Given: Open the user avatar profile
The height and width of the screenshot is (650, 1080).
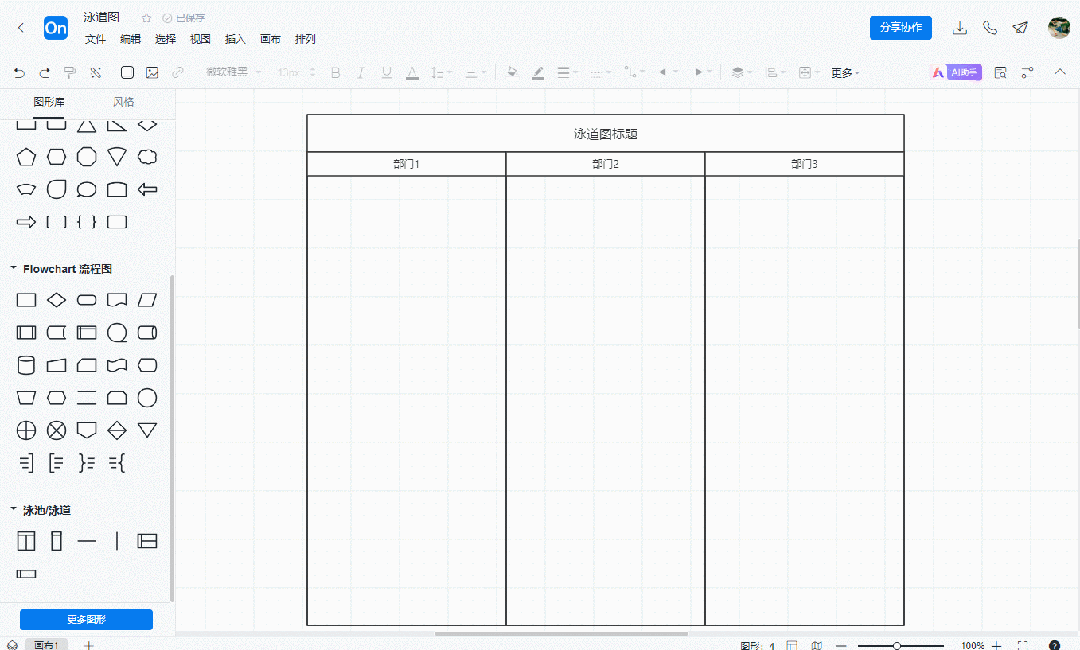Looking at the screenshot, I should (x=1058, y=28).
